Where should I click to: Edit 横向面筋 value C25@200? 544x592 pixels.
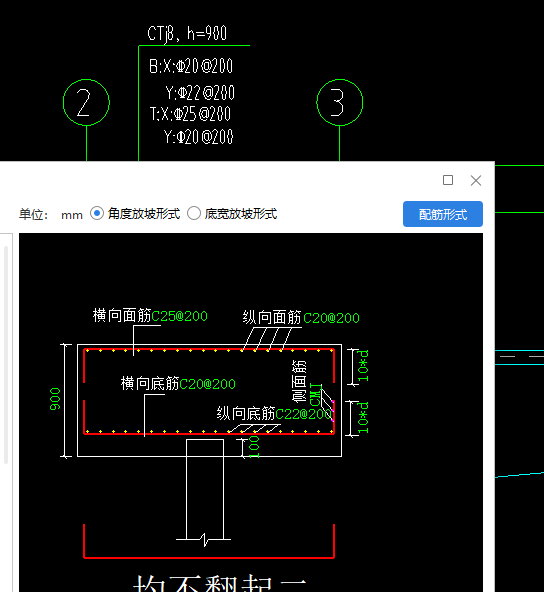click(179, 316)
